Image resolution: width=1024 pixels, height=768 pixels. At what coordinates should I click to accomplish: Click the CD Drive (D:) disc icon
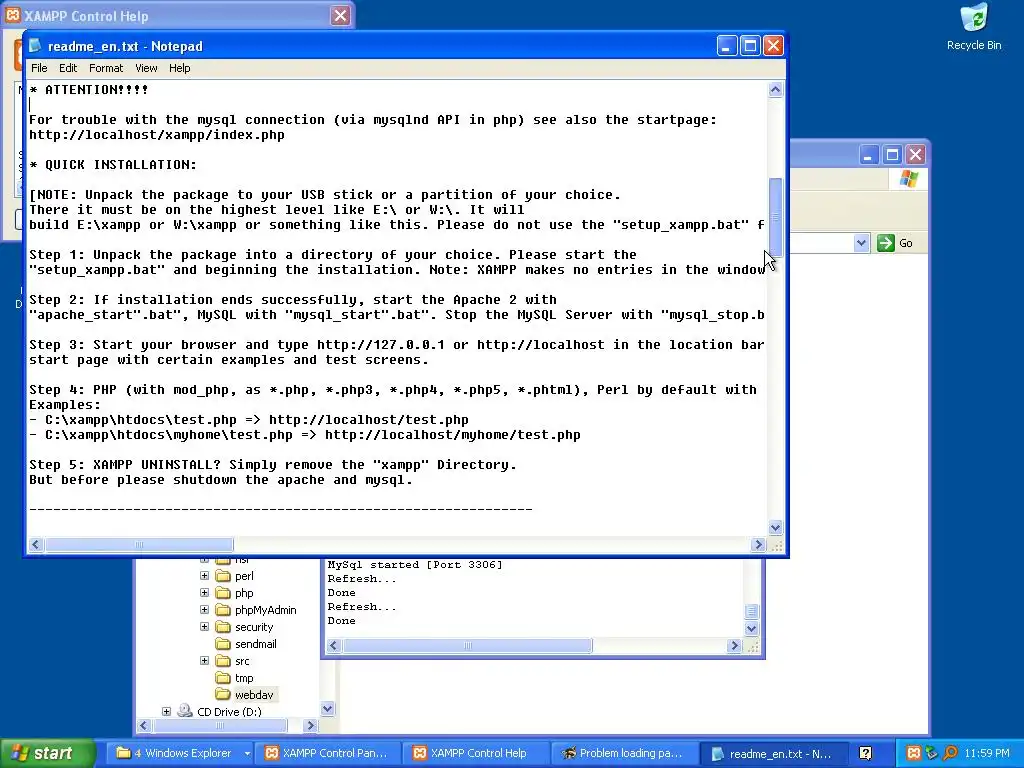[185, 711]
